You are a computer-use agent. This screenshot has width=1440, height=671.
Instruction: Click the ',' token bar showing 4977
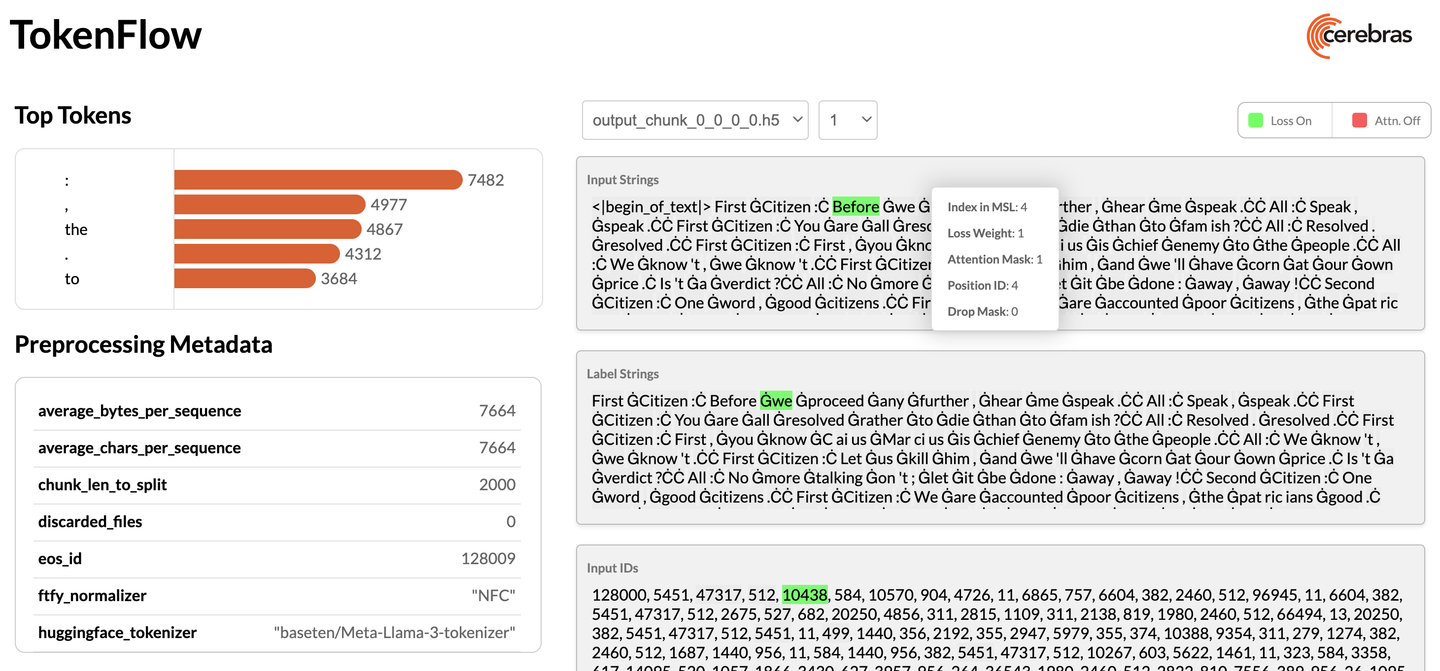click(x=270, y=205)
